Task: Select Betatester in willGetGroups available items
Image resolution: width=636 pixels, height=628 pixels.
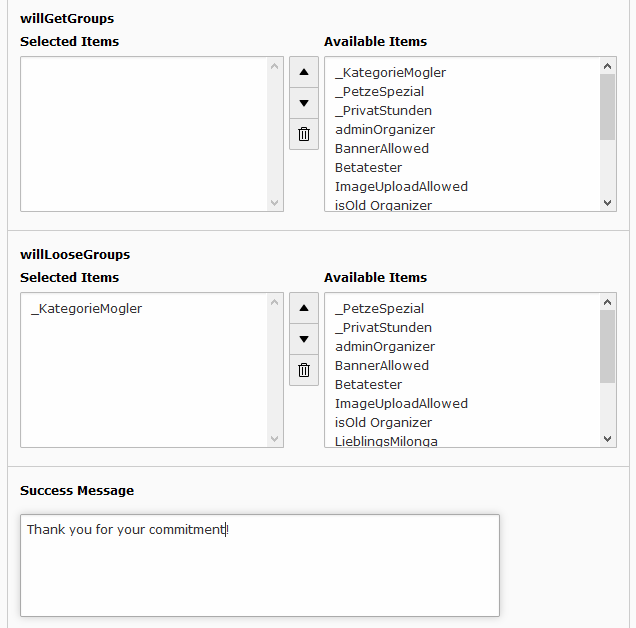Action: click(x=368, y=168)
